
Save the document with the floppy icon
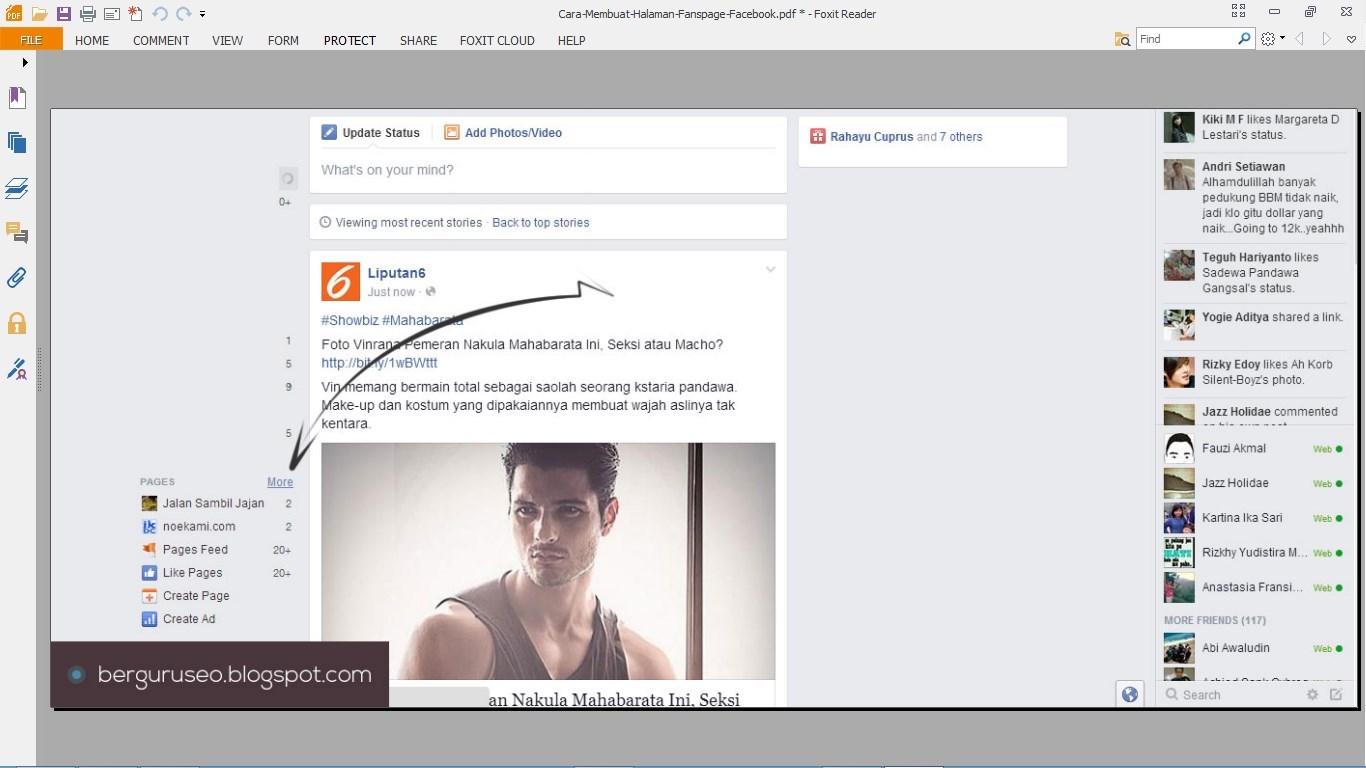pos(63,14)
